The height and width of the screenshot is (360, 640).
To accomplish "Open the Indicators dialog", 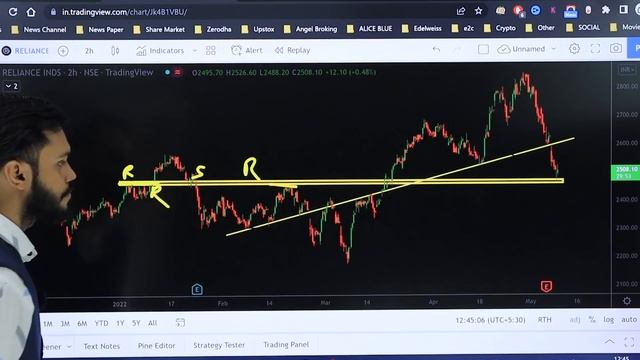I will click(160, 51).
